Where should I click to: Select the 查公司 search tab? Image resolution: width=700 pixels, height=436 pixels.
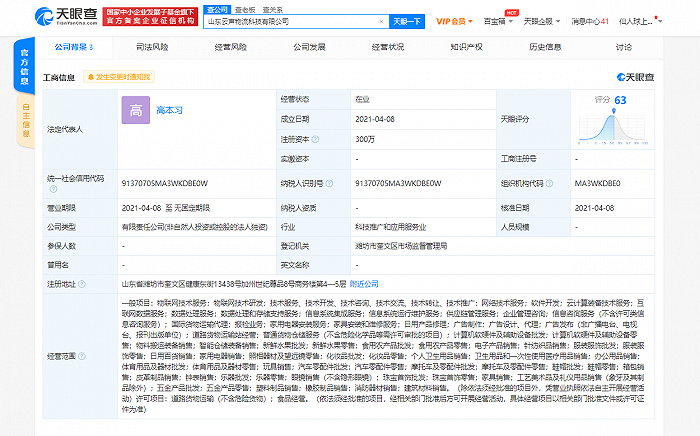pyautogui.click(x=217, y=9)
